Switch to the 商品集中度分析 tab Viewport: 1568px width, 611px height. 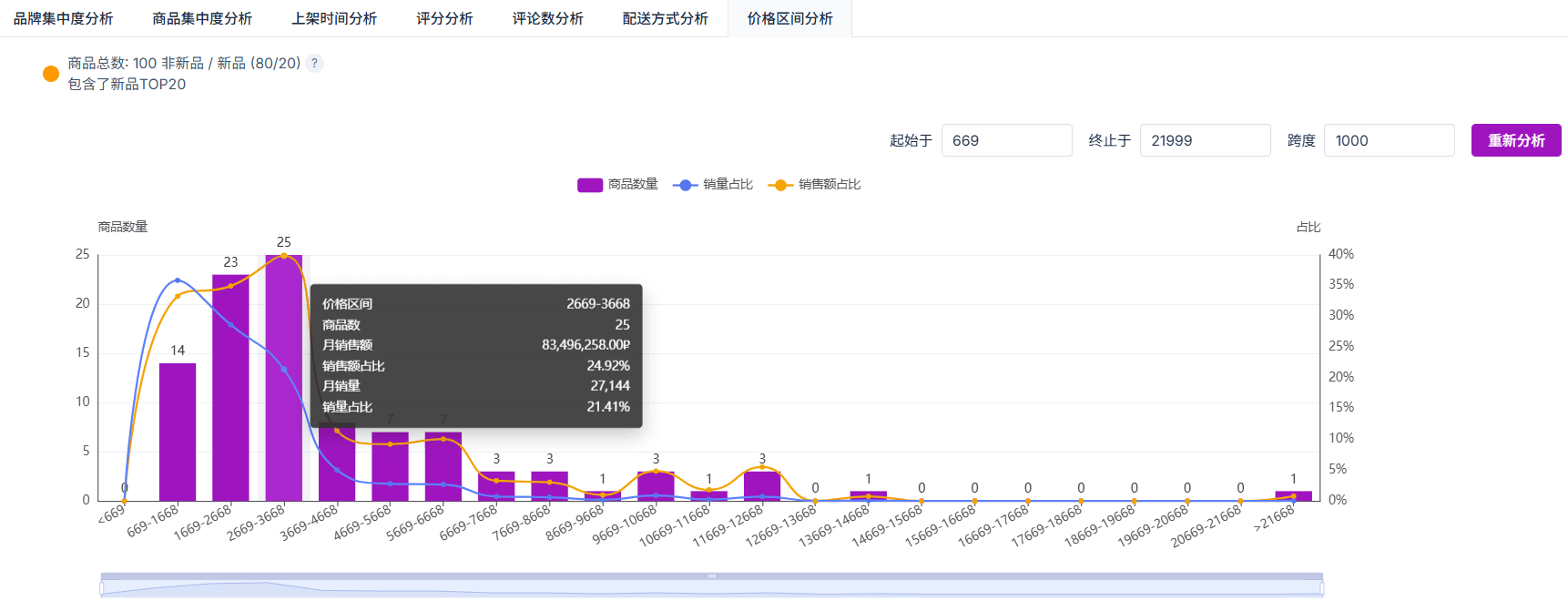click(x=202, y=18)
